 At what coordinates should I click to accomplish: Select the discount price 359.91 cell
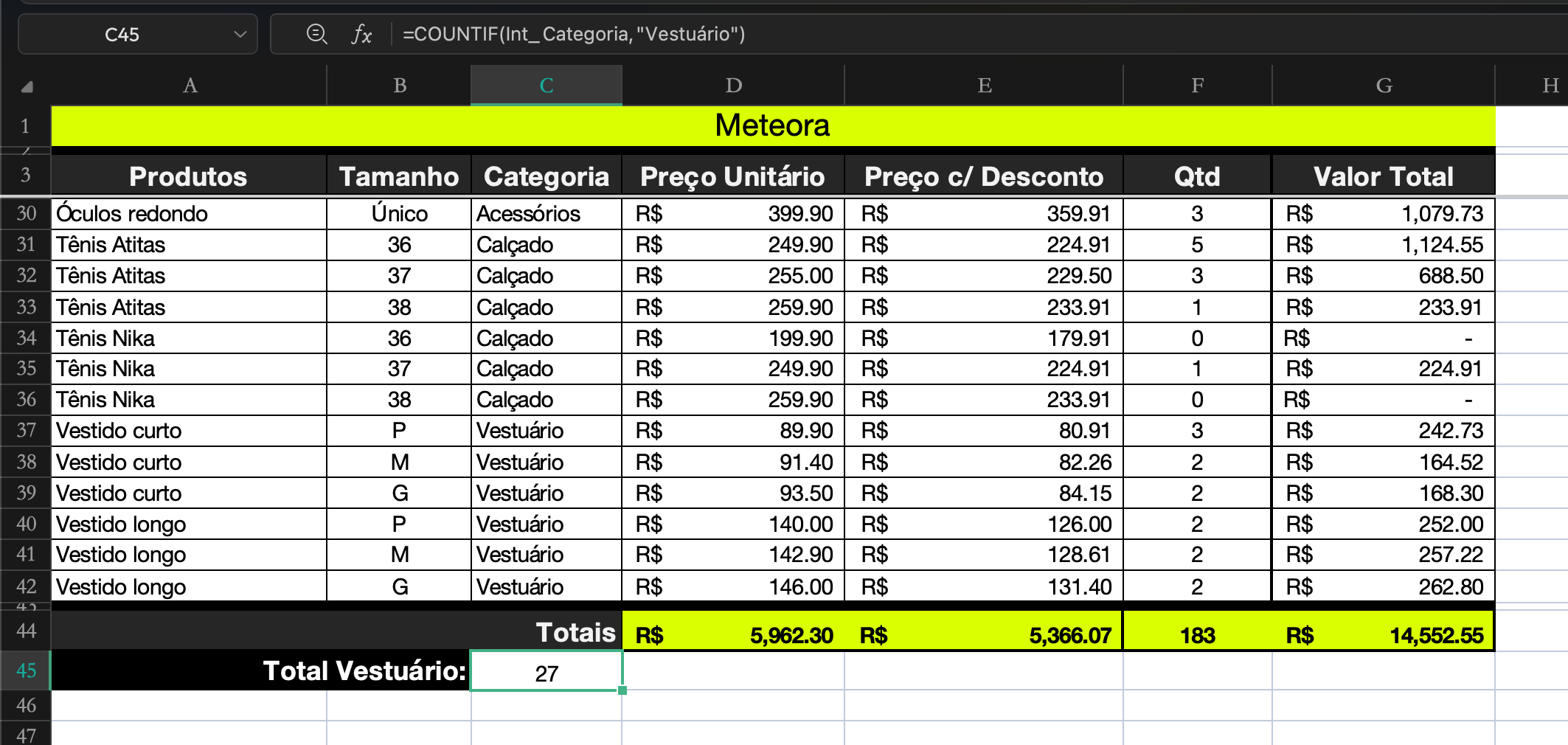984,213
